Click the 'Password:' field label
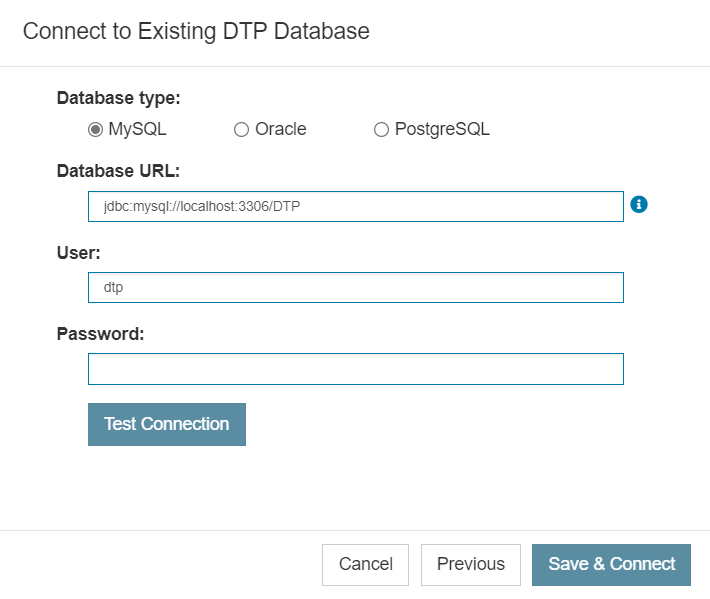This screenshot has height=599, width=710. click(x=101, y=334)
